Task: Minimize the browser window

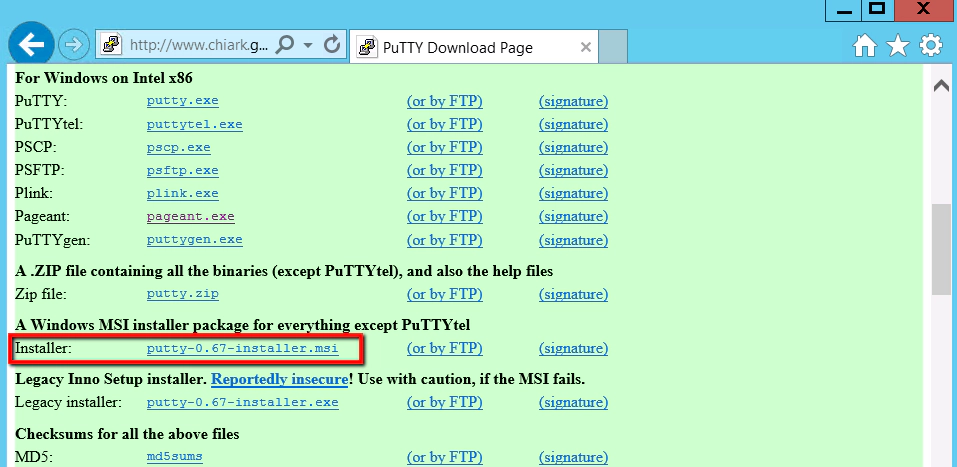Action: point(843,10)
